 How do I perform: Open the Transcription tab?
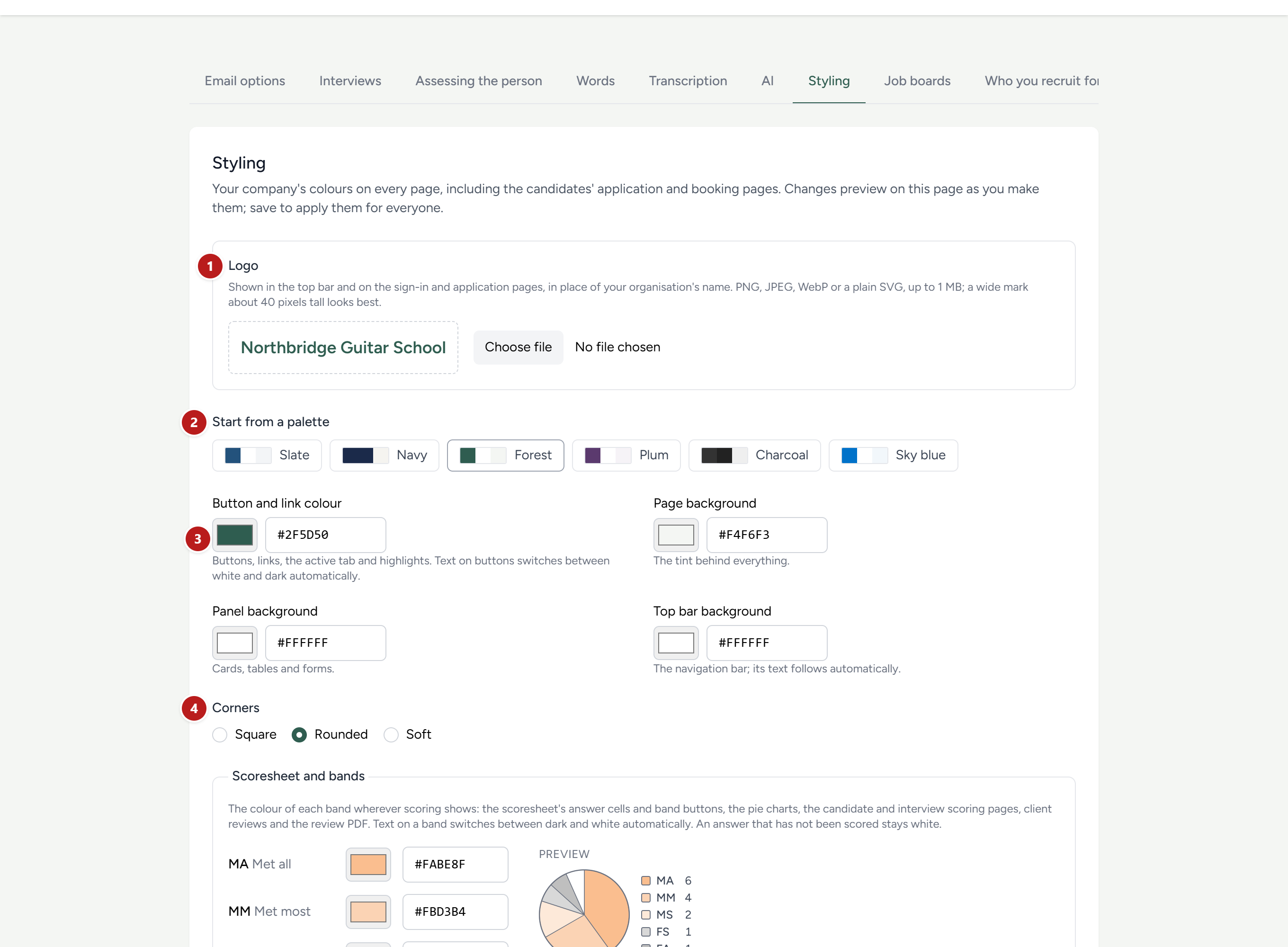click(688, 81)
